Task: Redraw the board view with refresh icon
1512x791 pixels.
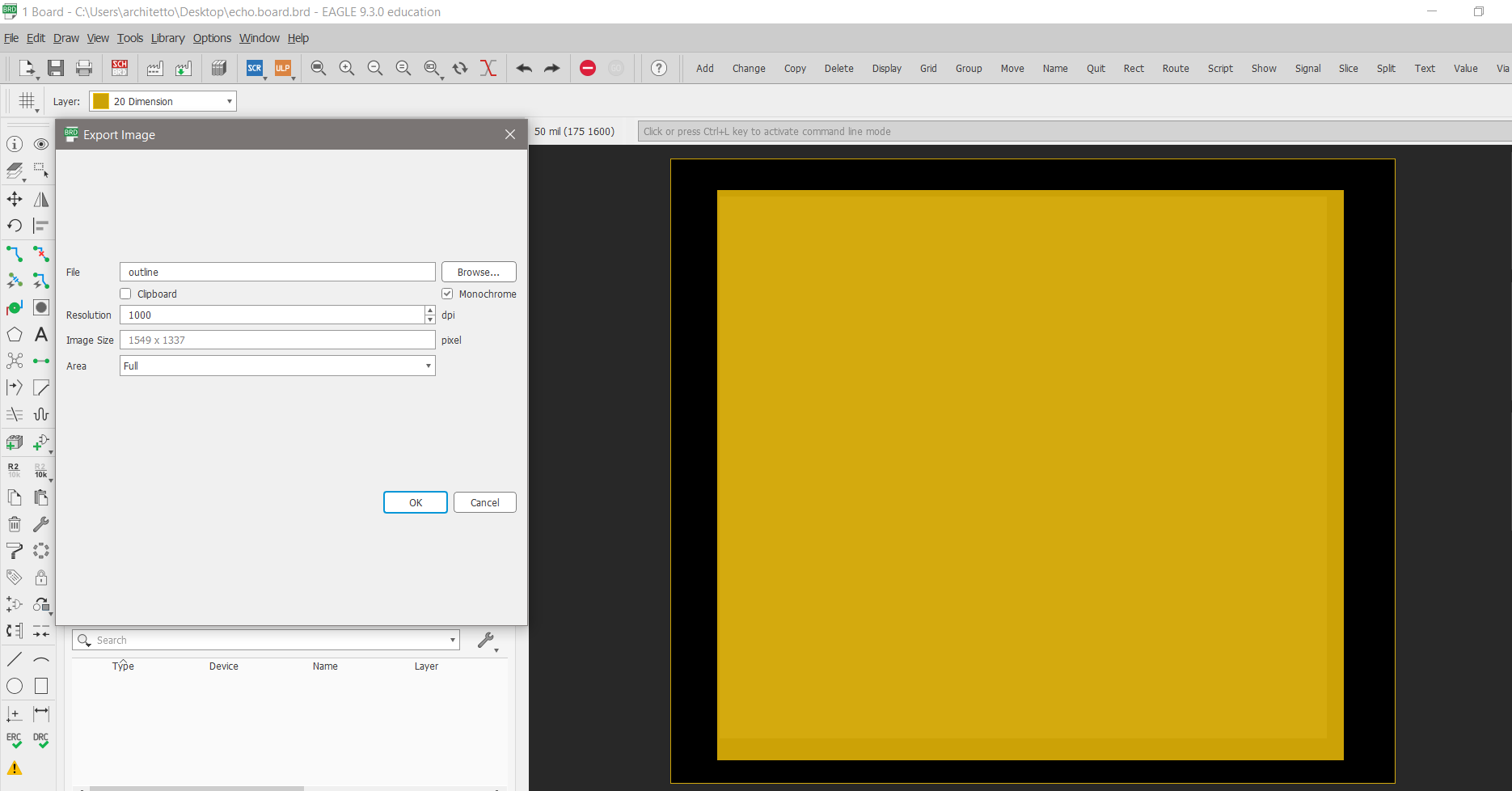Action: tap(460, 68)
